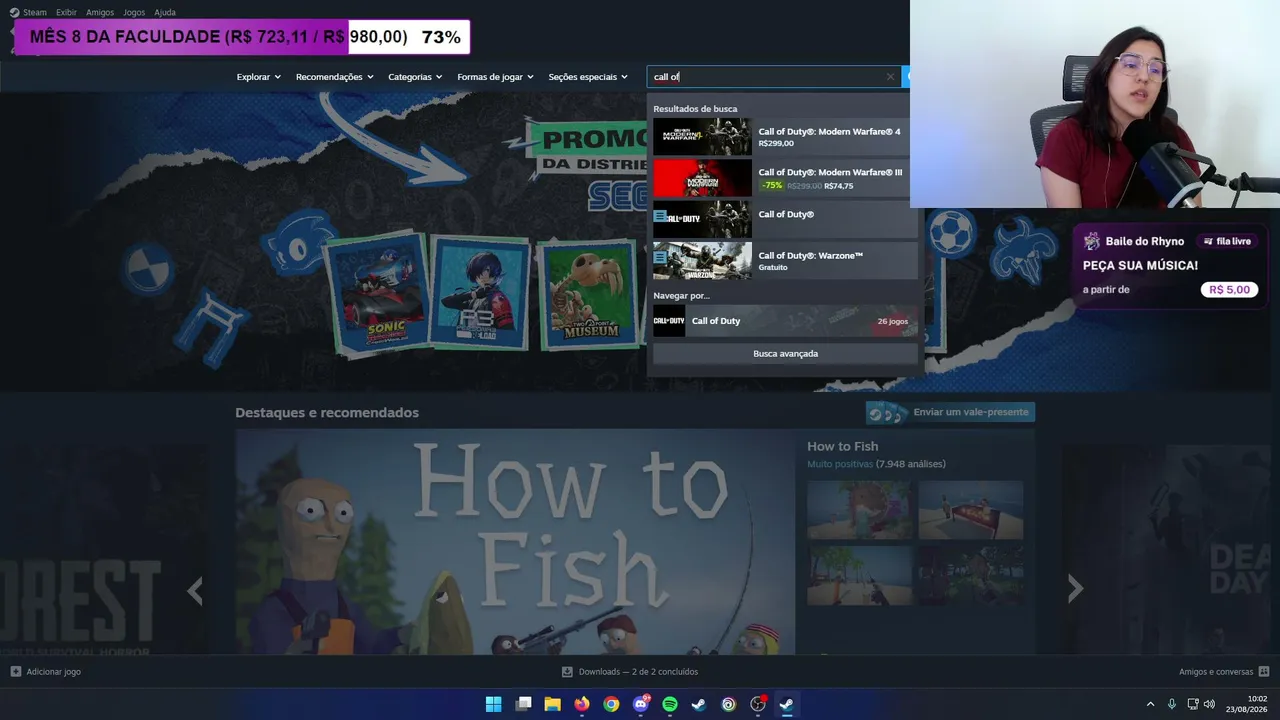Click the 73% college goal progress bar
This screenshot has width=1280, height=720.
click(242, 37)
